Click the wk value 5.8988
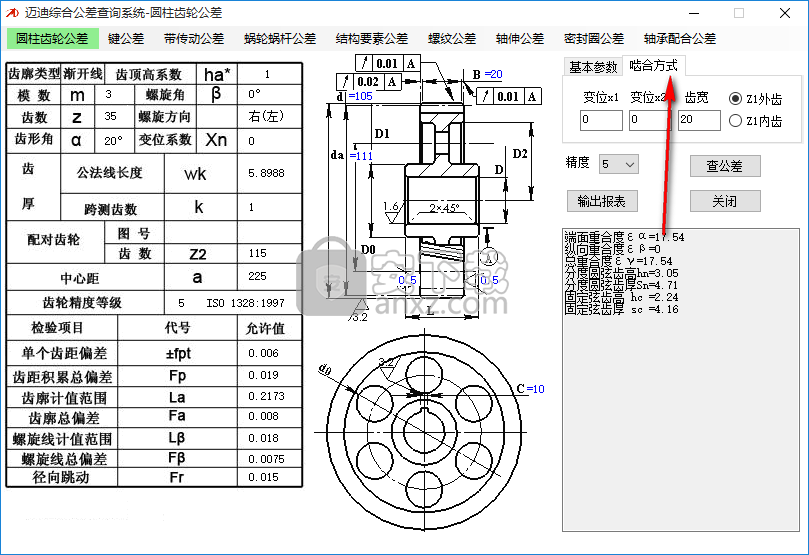This screenshot has height=555, width=809. [x=266, y=173]
